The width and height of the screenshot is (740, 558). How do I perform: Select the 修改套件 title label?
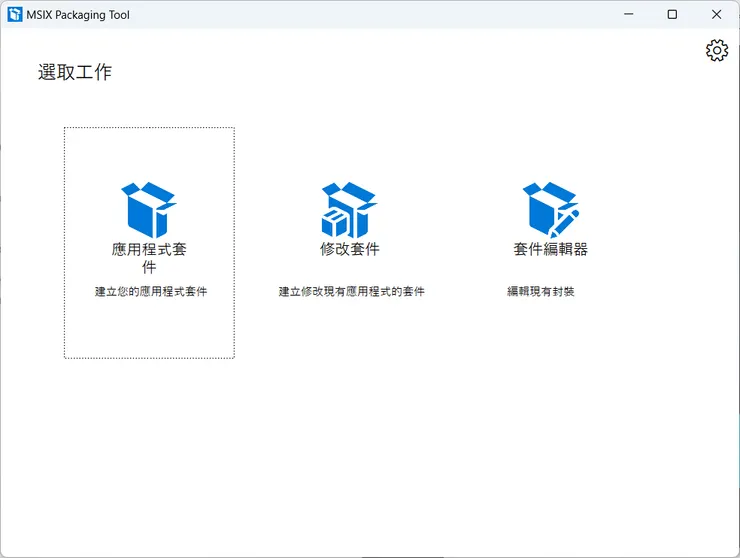[x=350, y=249]
